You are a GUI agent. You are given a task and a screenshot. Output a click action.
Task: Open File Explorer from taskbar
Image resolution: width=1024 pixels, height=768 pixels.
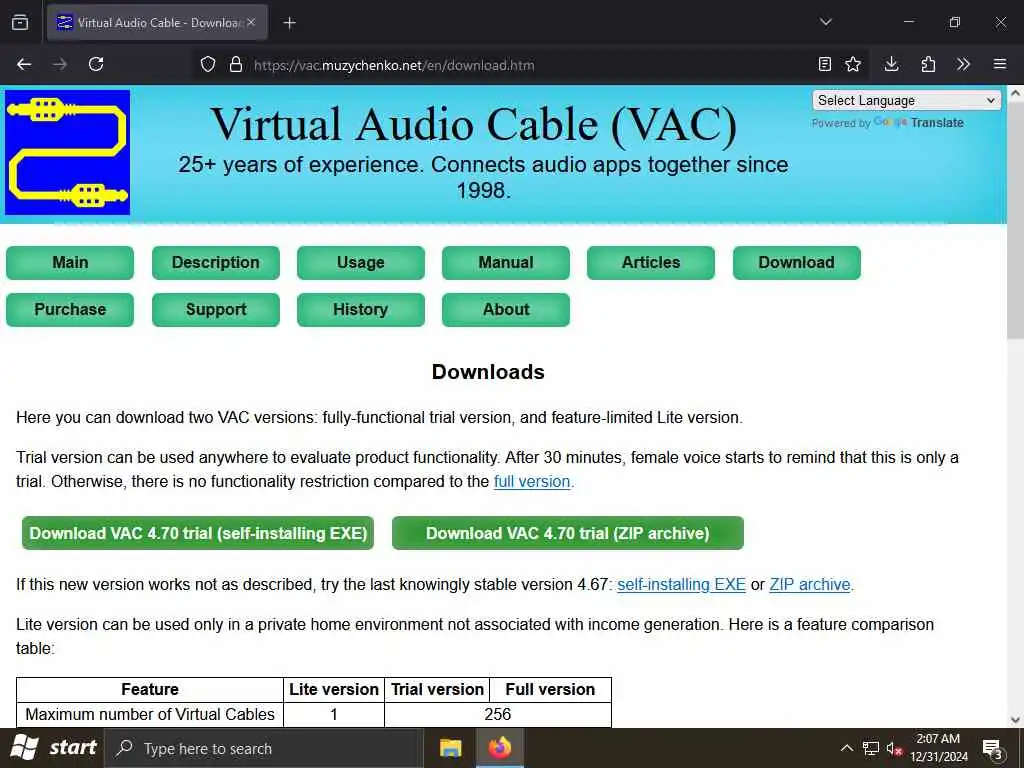pos(451,748)
